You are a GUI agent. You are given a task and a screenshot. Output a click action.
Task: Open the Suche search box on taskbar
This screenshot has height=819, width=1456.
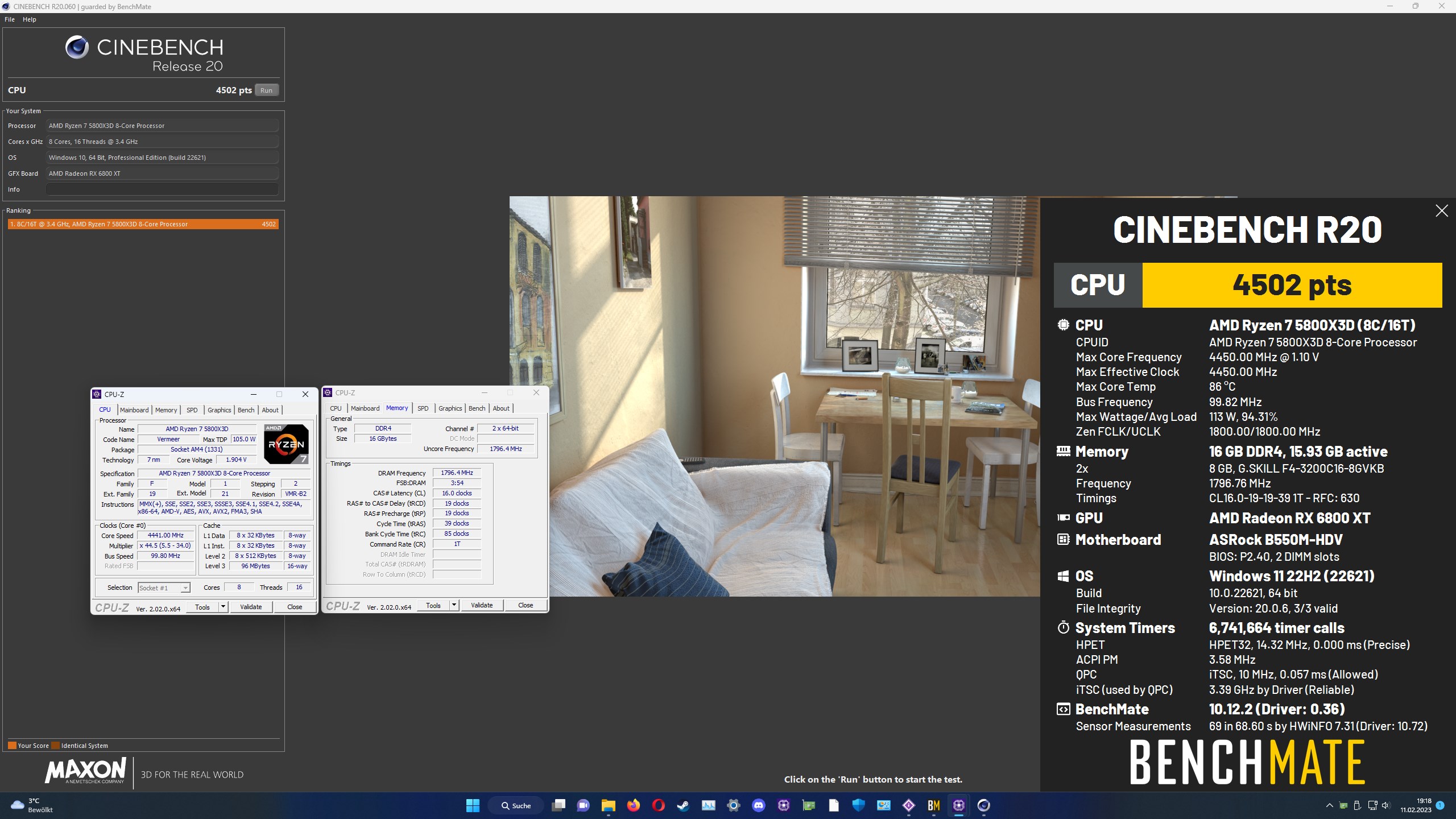tap(516, 805)
